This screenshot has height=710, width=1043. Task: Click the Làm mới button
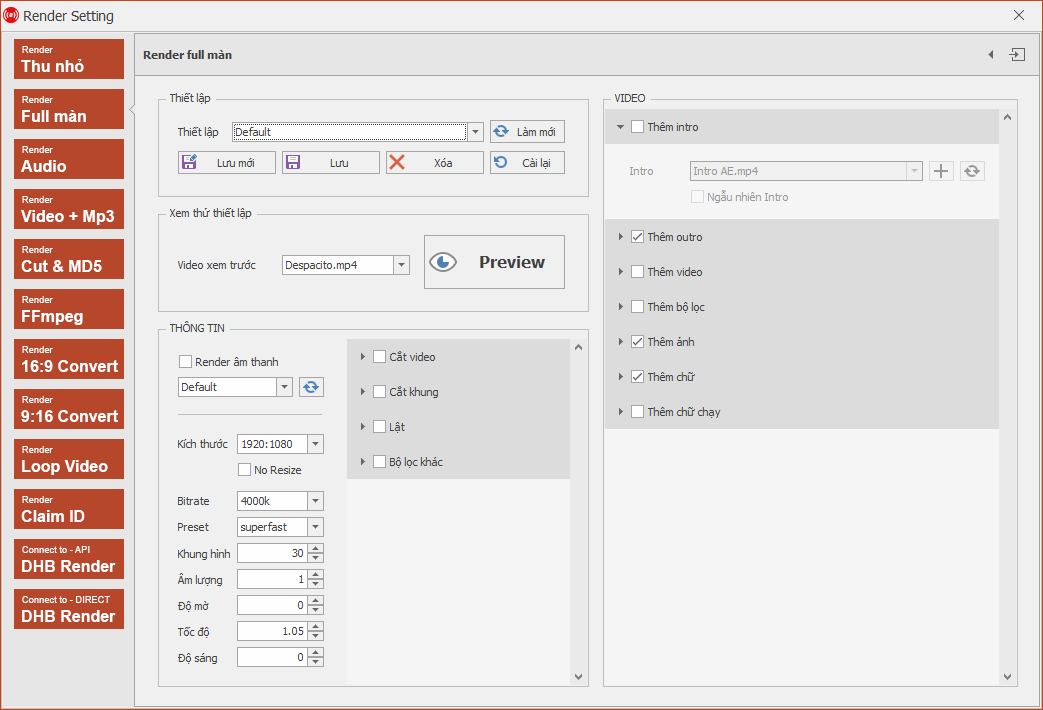point(527,132)
